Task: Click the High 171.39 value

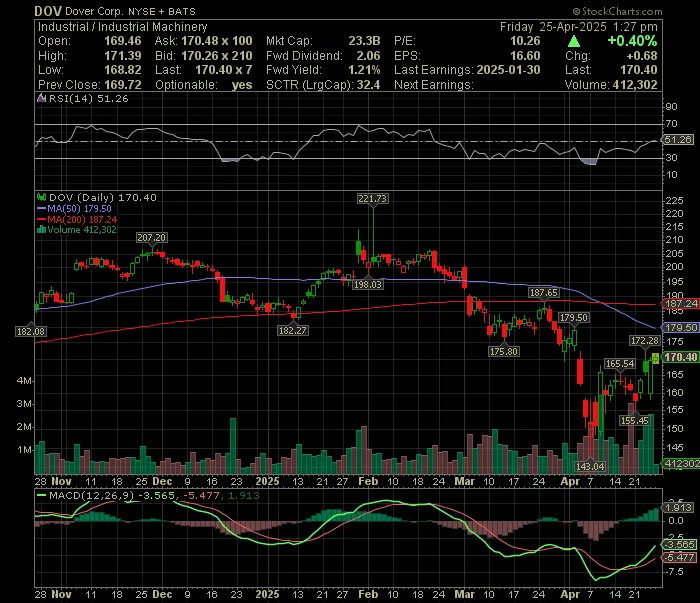Action: 123,56
